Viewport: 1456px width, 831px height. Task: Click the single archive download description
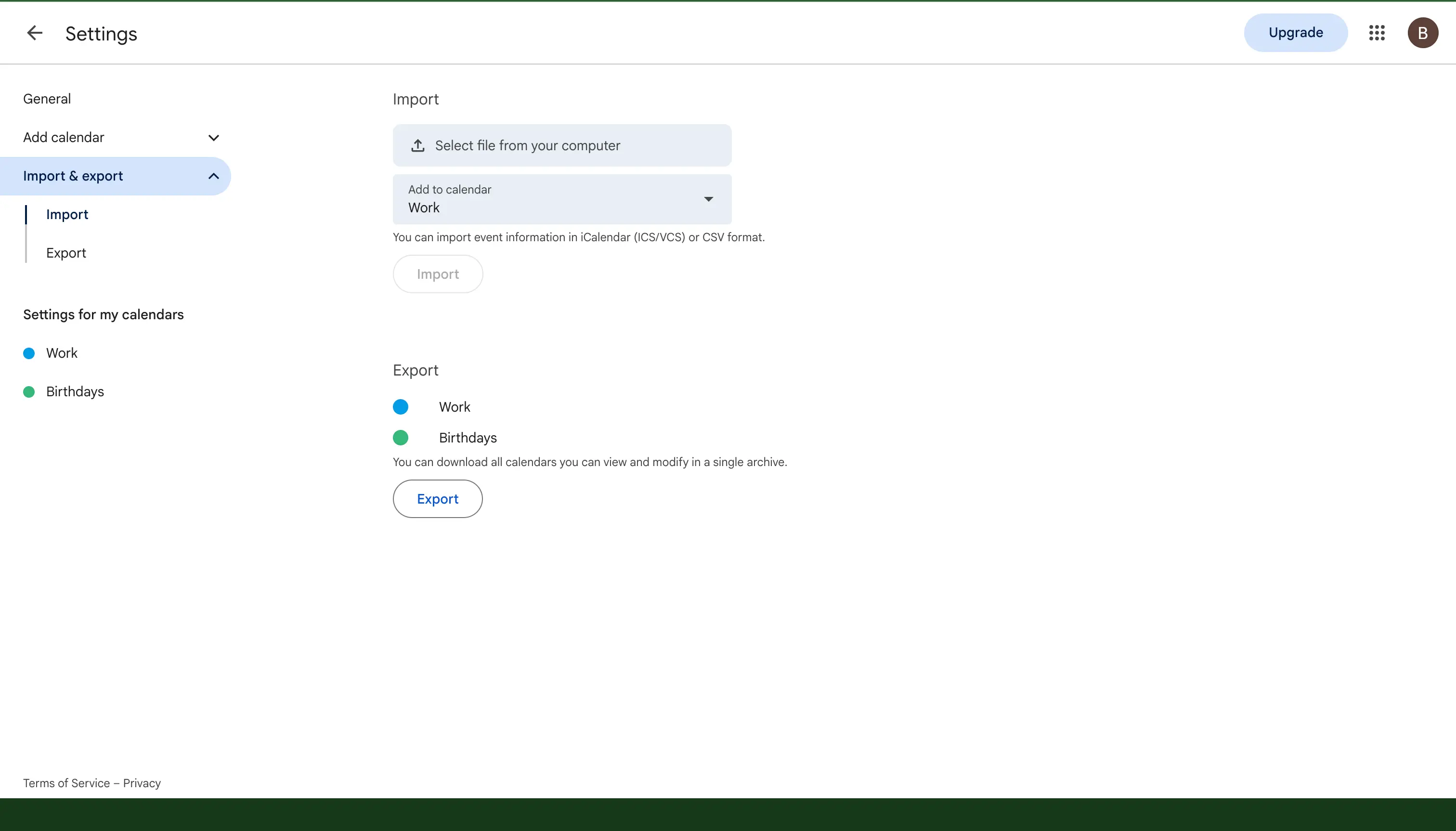tap(590, 462)
